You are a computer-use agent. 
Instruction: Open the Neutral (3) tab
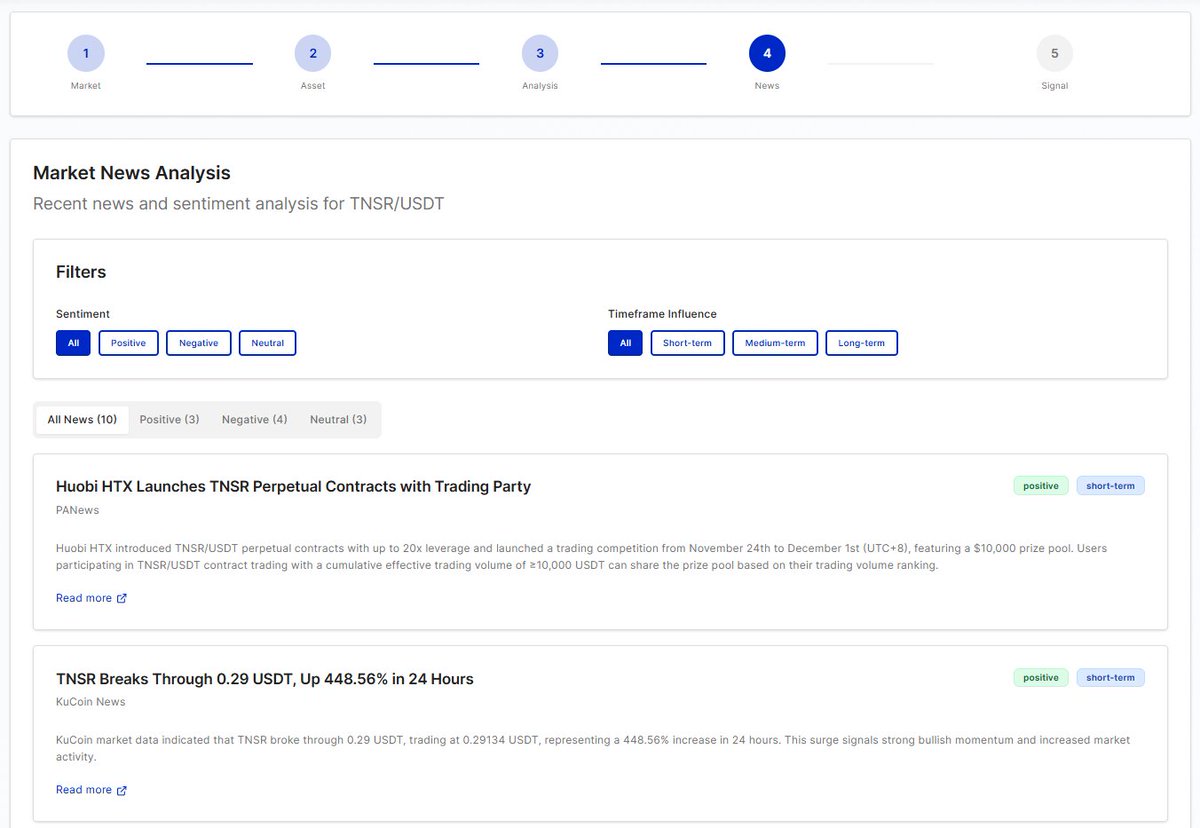pos(338,420)
